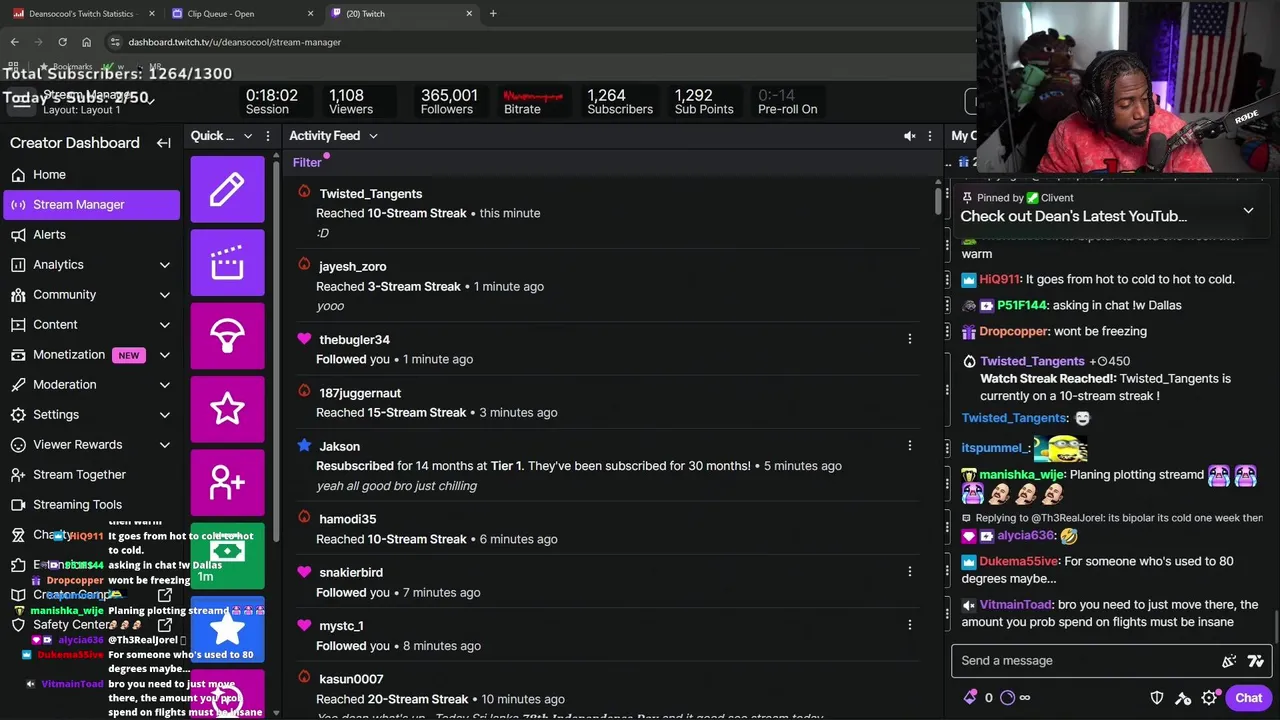Open a new browser tab
Image resolution: width=1280 pixels, height=720 pixels.
(x=493, y=14)
